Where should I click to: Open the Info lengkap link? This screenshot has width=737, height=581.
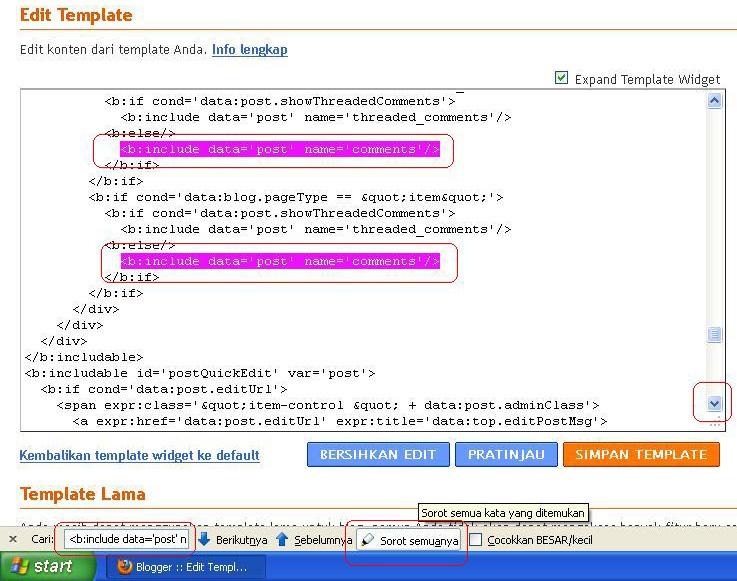pos(250,49)
